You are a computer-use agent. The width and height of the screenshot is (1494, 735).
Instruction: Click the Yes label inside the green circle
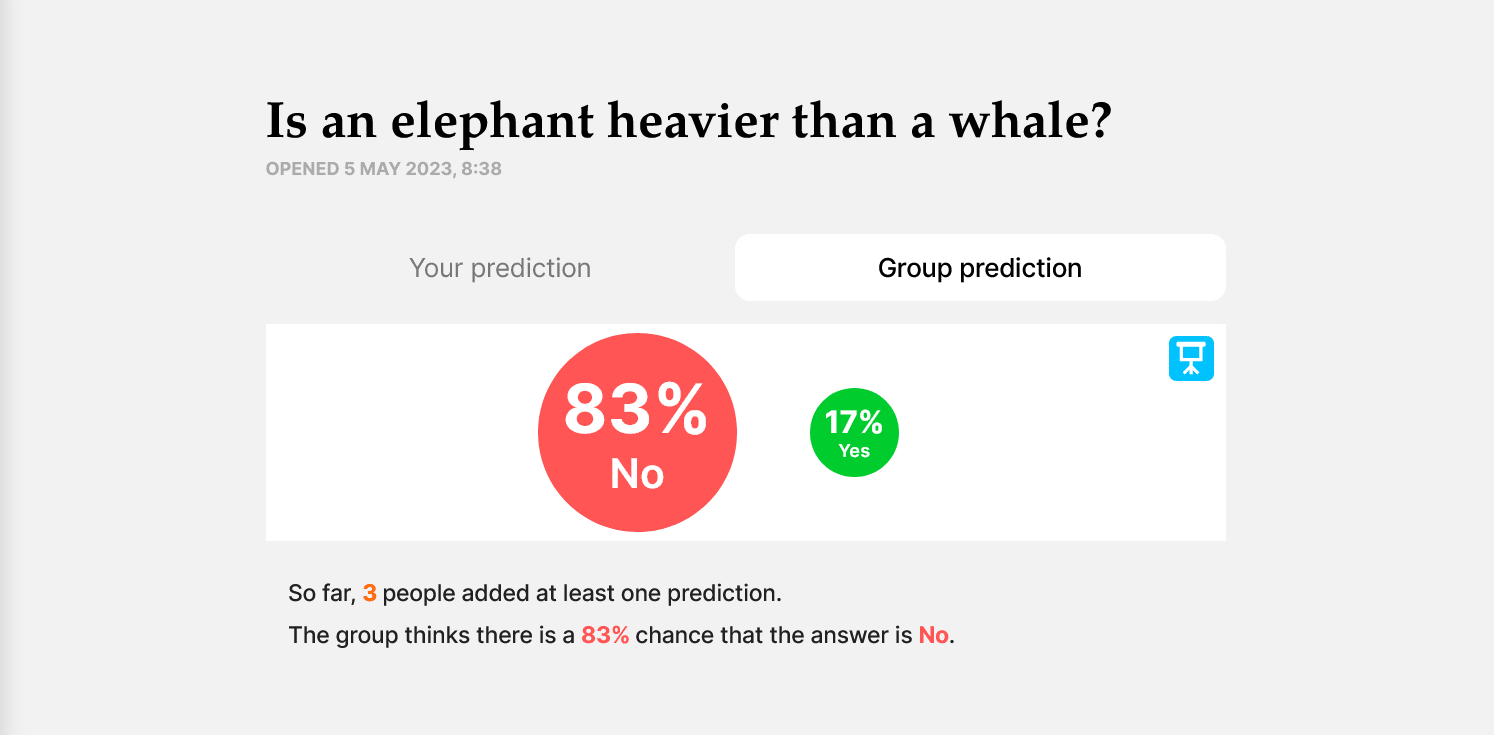854,451
